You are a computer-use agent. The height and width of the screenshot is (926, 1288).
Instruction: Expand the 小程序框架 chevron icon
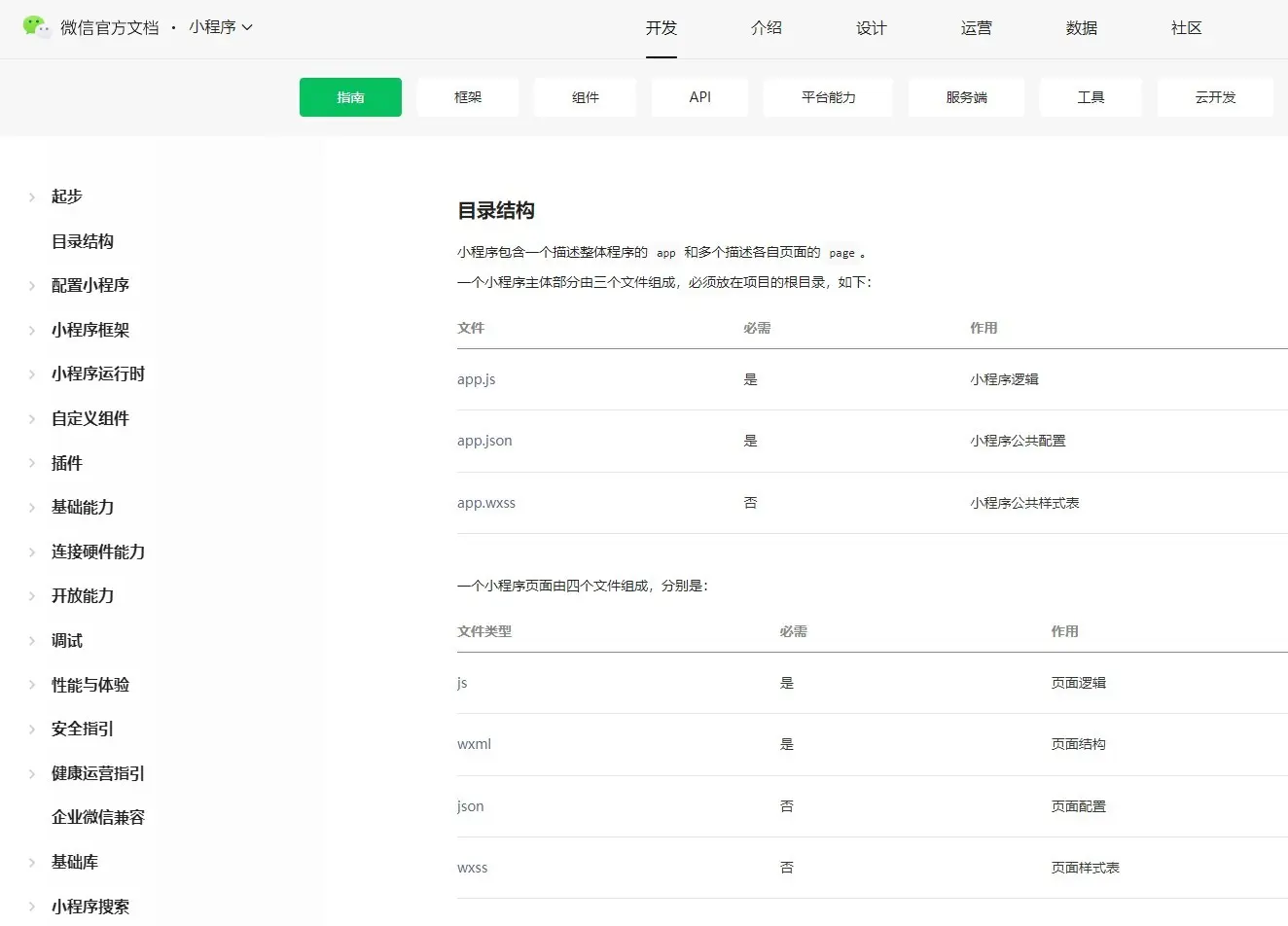point(32,331)
